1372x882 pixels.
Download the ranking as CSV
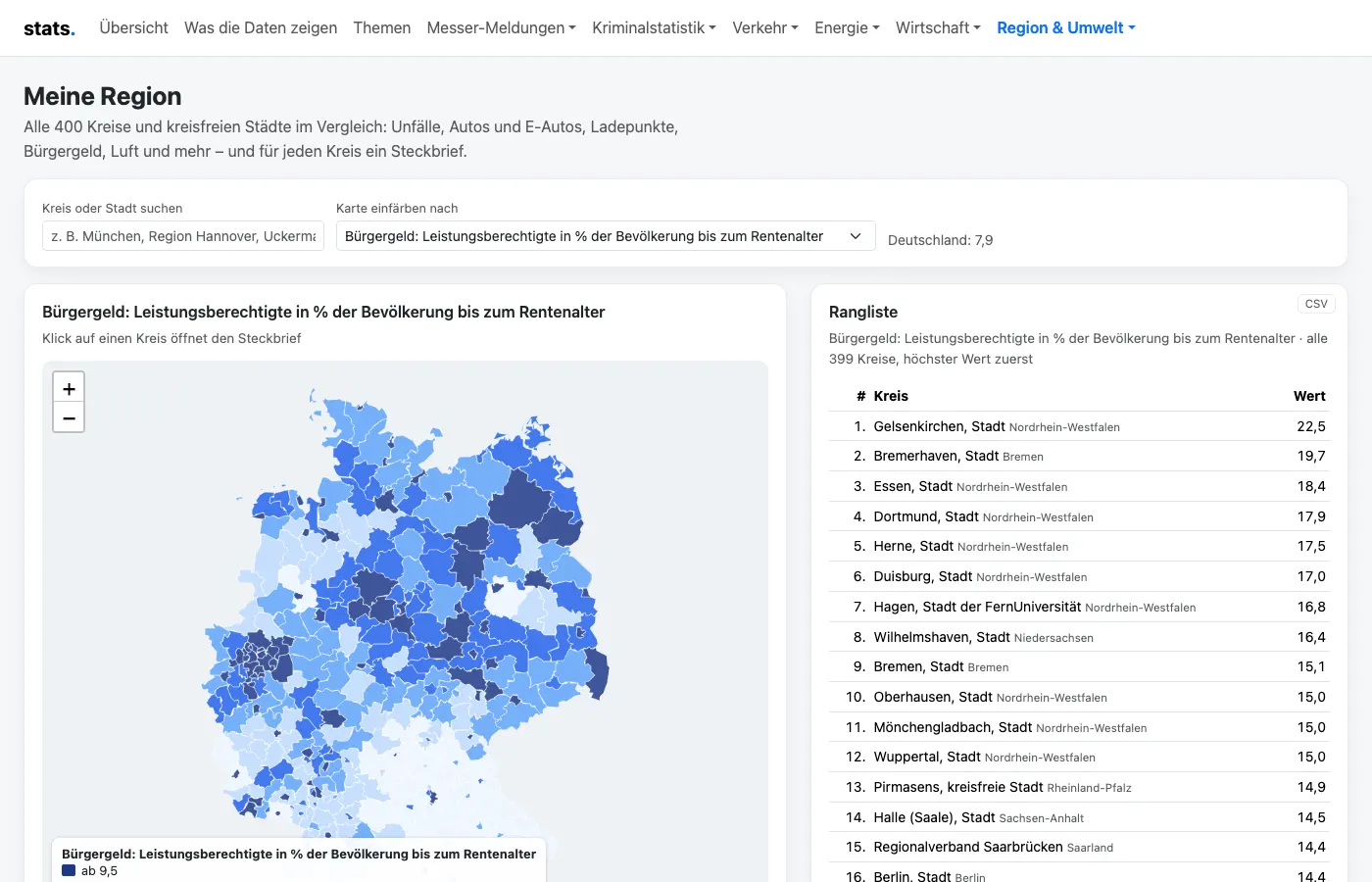click(x=1316, y=304)
